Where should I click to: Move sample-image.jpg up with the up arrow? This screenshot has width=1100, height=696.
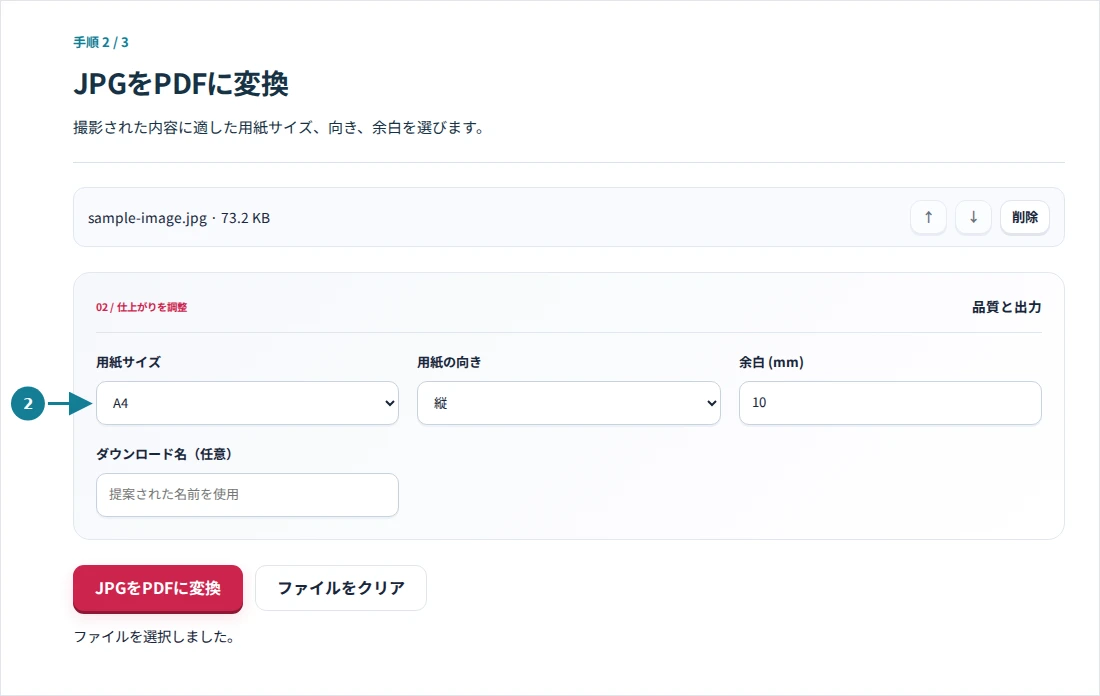[928, 218]
